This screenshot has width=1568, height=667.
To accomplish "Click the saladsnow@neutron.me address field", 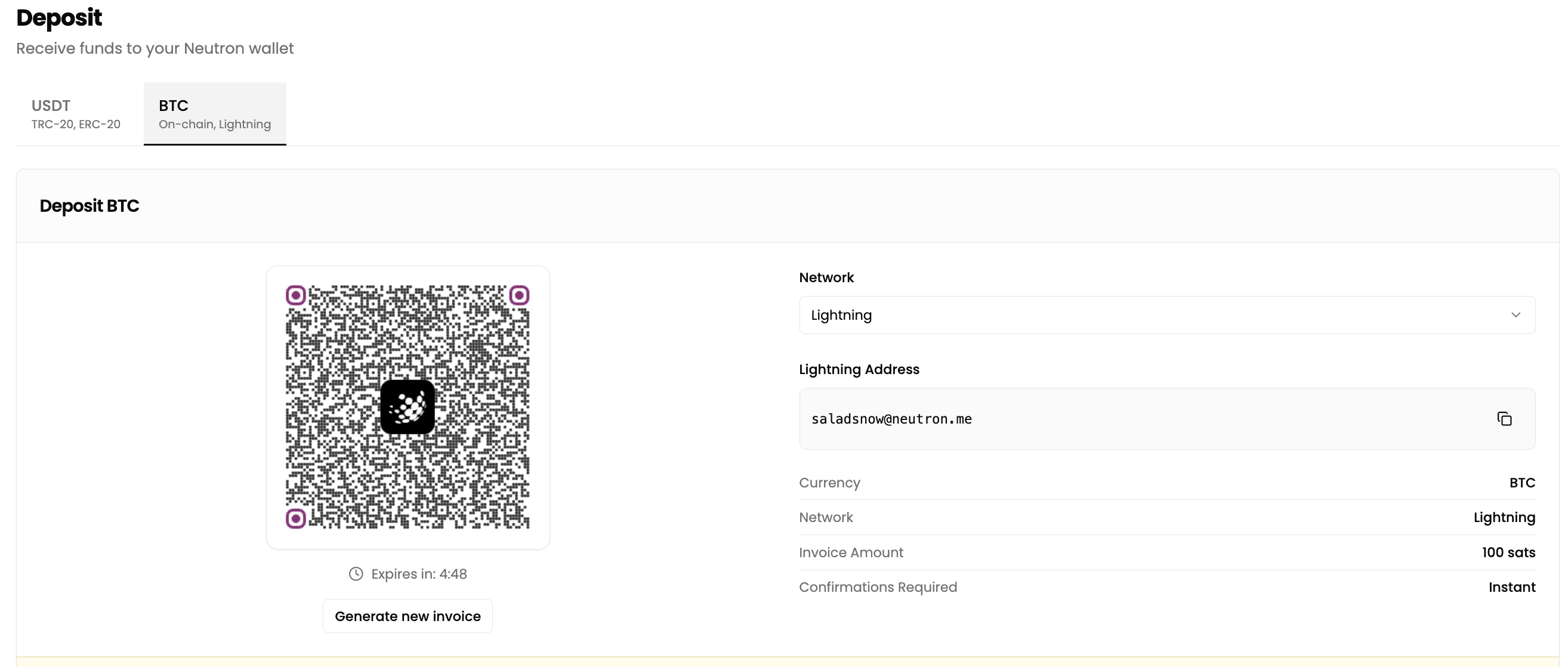I will 891,419.
